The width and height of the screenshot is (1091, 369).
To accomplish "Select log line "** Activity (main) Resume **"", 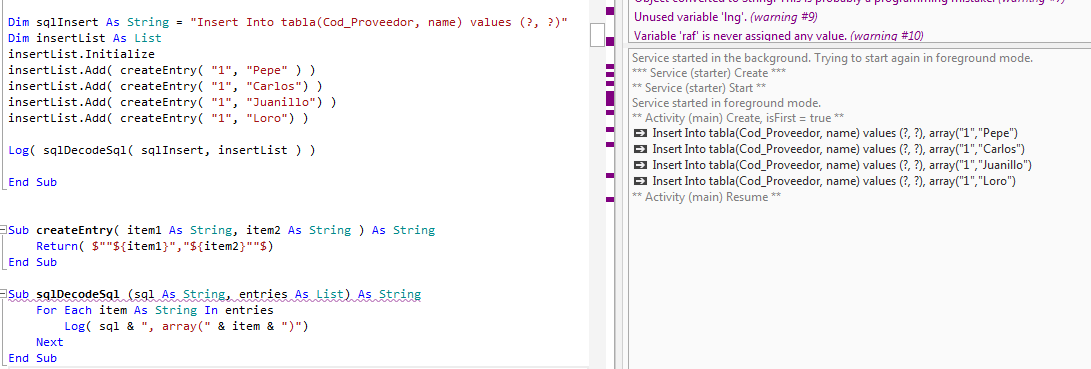I will pos(706,197).
